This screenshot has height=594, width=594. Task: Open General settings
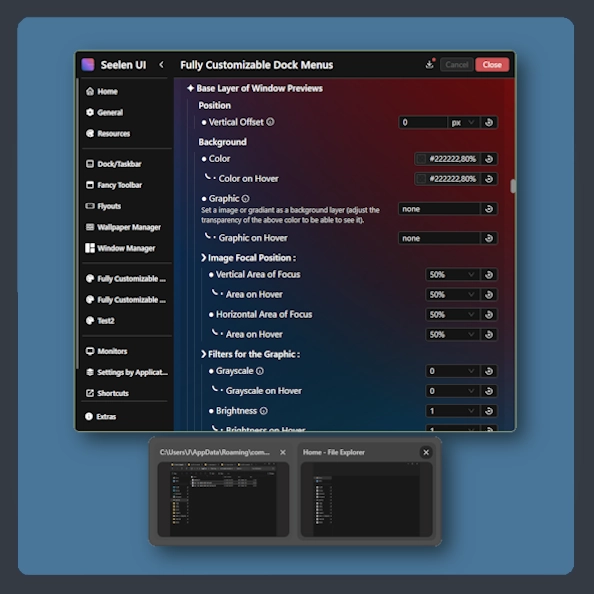tap(104, 113)
